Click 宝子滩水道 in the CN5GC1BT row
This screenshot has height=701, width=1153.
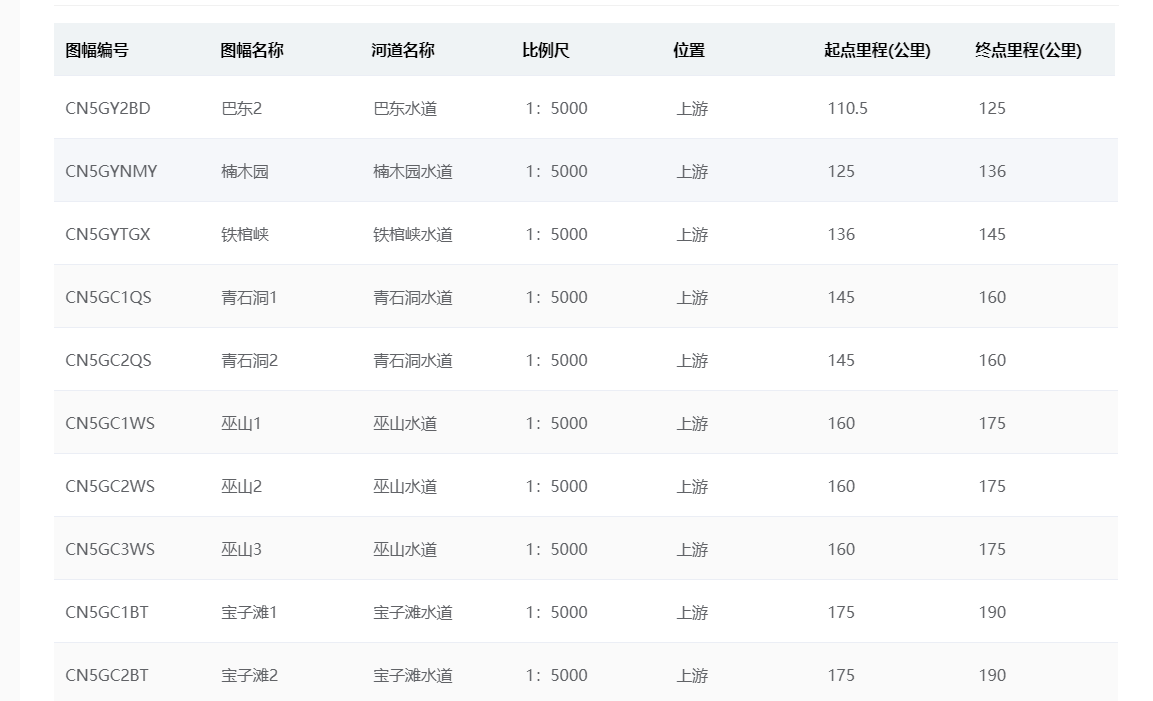coord(413,613)
